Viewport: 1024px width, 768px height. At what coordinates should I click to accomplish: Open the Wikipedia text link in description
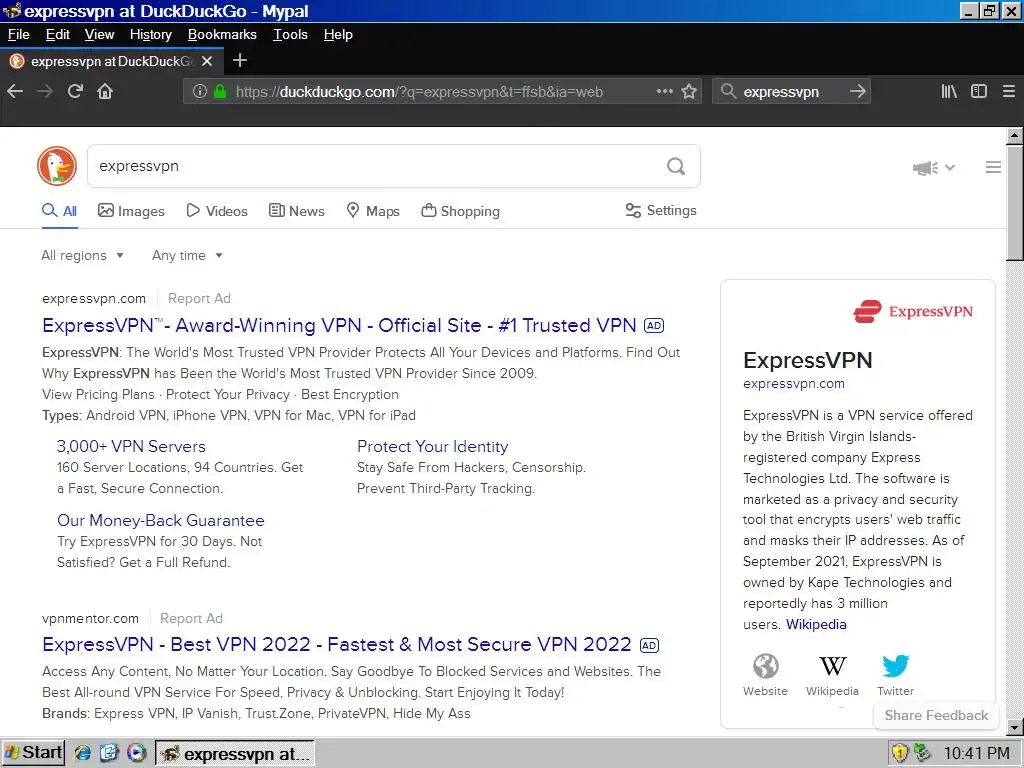(x=816, y=624)
